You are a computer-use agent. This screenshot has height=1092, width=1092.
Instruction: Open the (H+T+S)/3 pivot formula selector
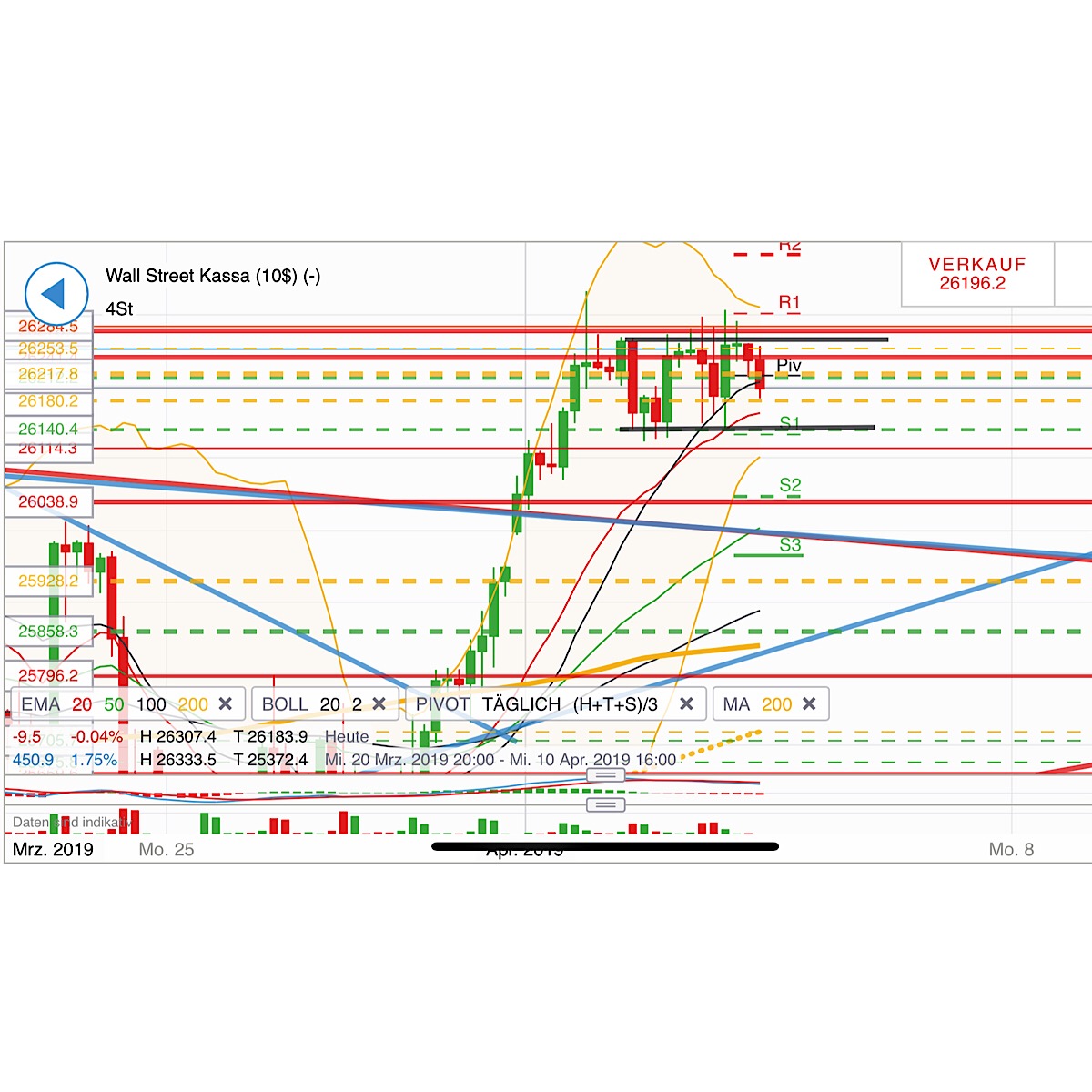point(615,703)
